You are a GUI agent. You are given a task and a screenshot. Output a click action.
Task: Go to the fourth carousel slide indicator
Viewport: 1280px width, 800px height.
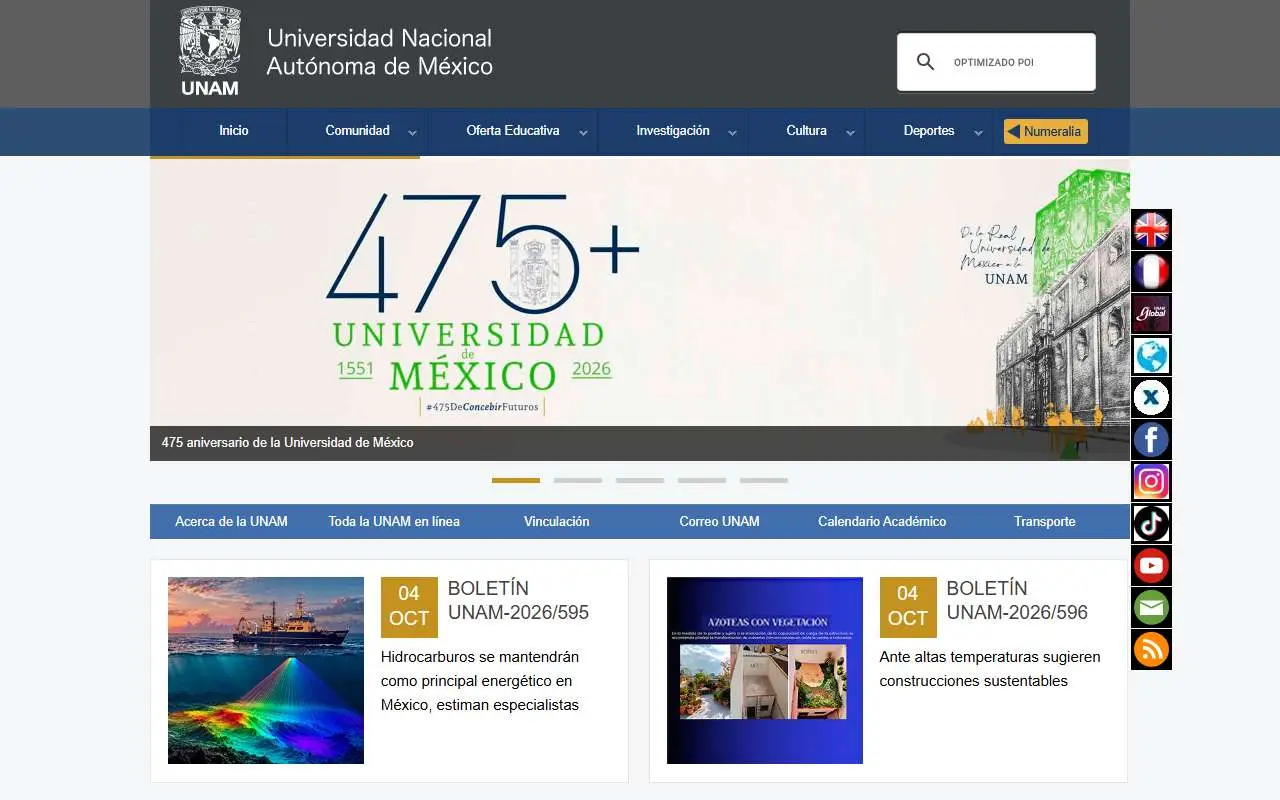point(702,480)
